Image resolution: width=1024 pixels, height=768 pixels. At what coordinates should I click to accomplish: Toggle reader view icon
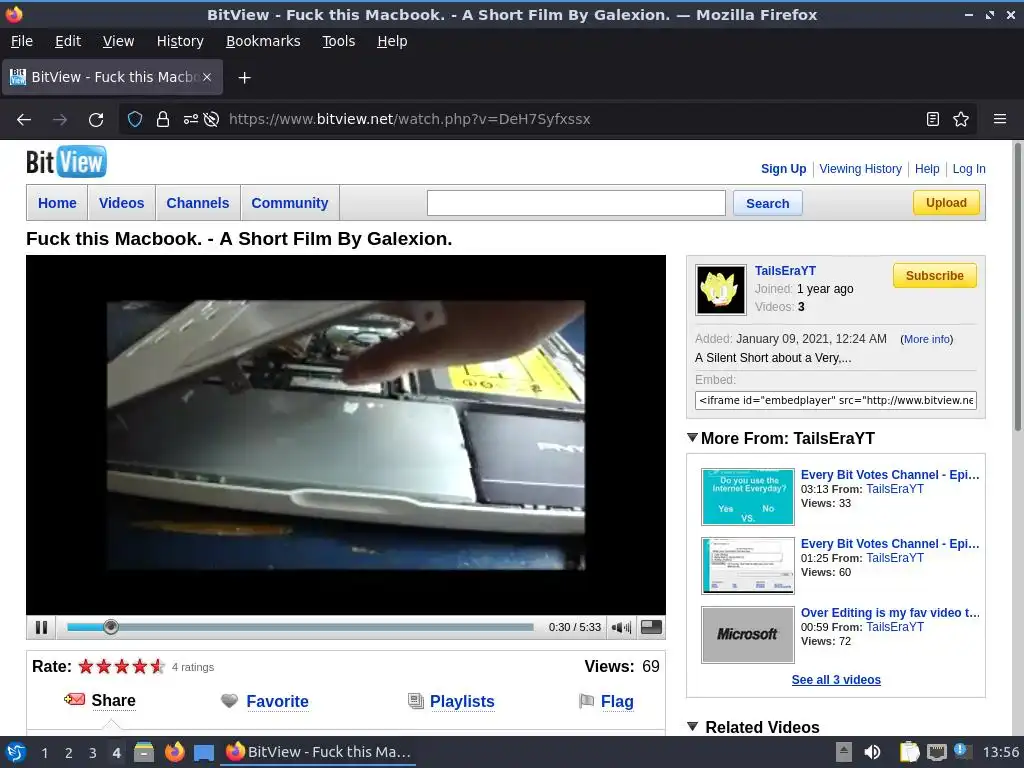(x=933, y=120)
